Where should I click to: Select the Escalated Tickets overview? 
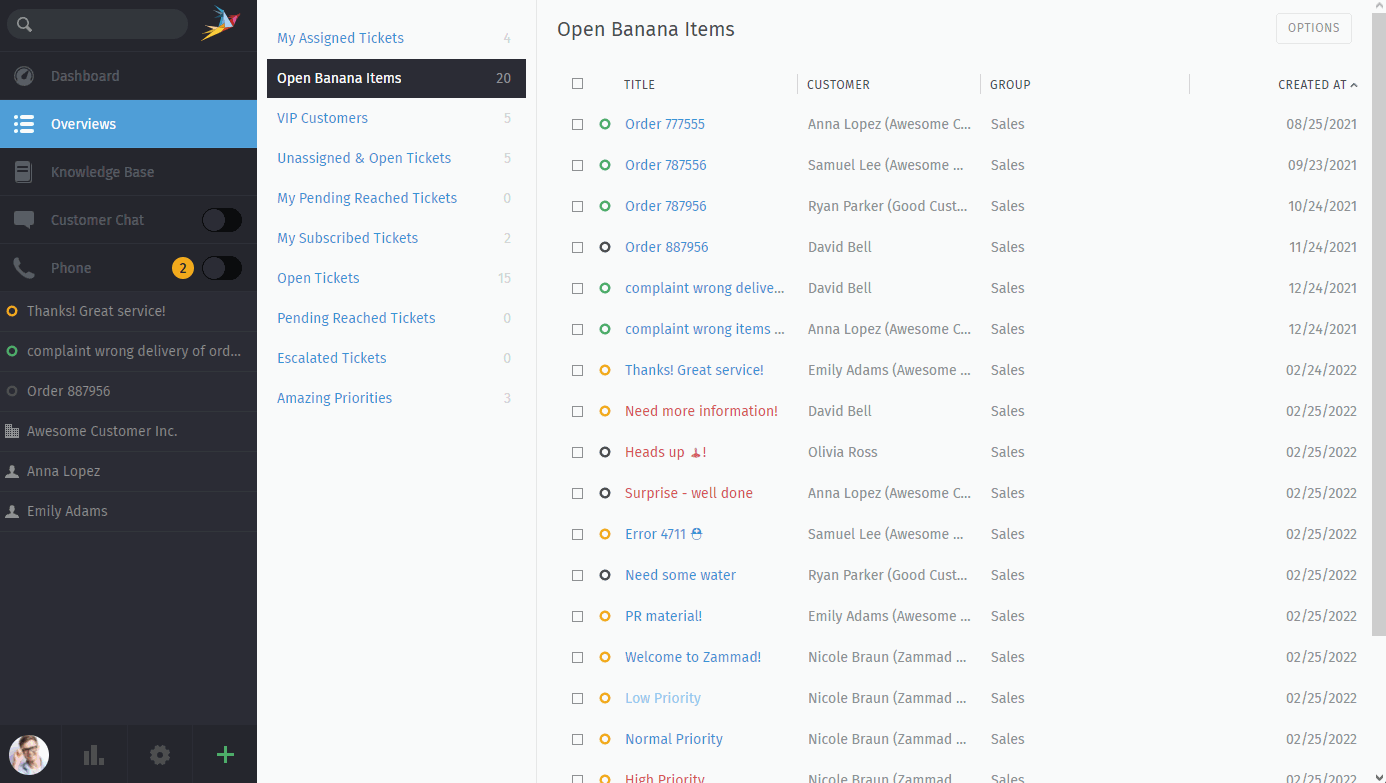point(331,357)
